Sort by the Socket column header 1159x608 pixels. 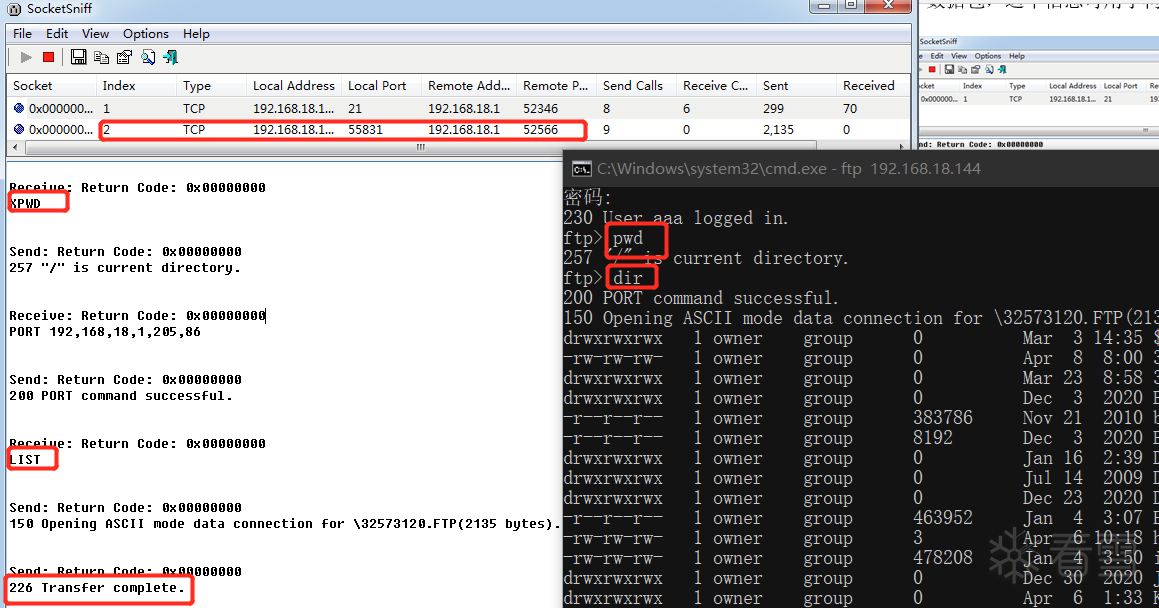(x=52, y=86)
